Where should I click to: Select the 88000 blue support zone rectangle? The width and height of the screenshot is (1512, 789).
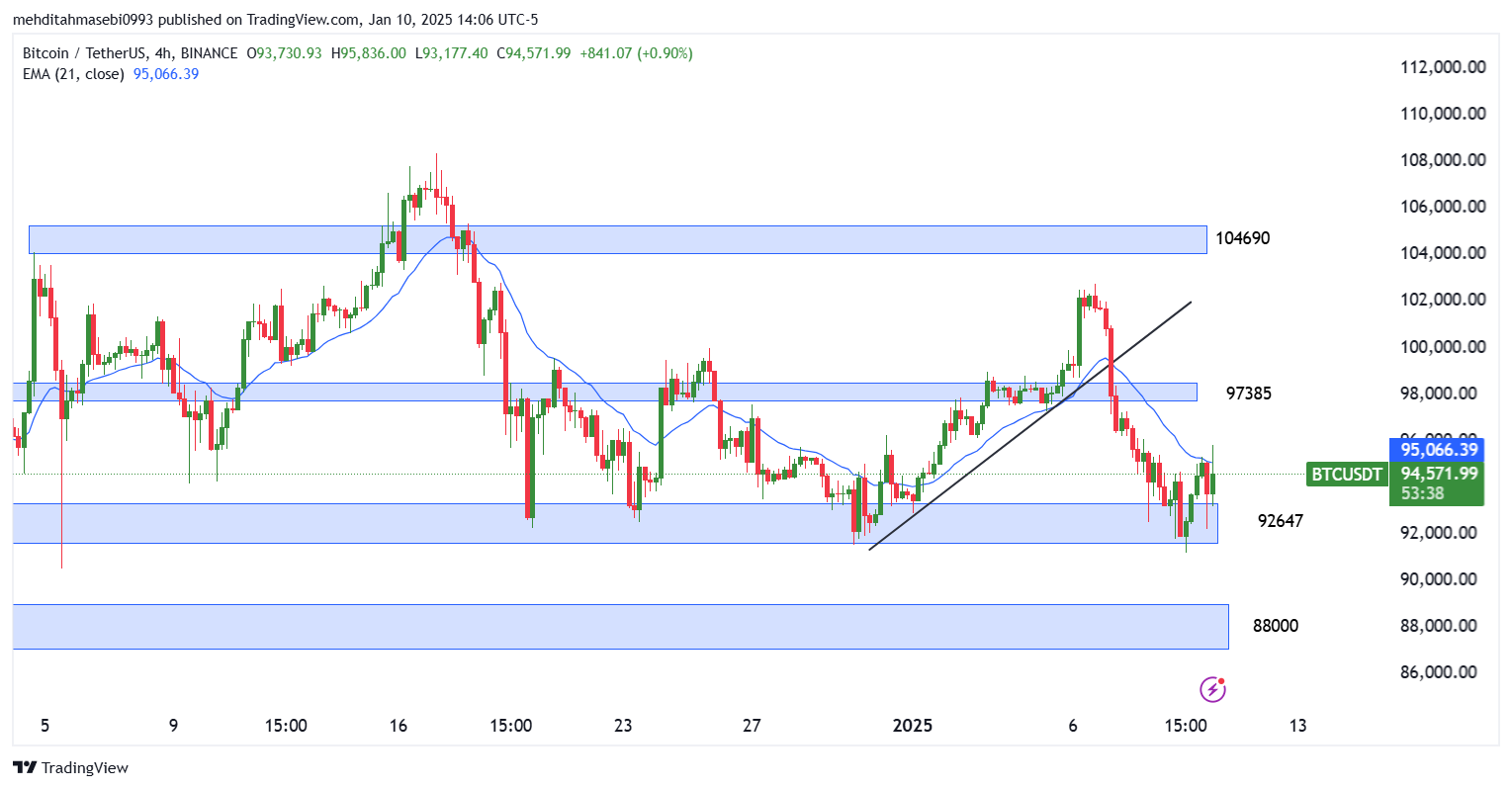[621, 627]
